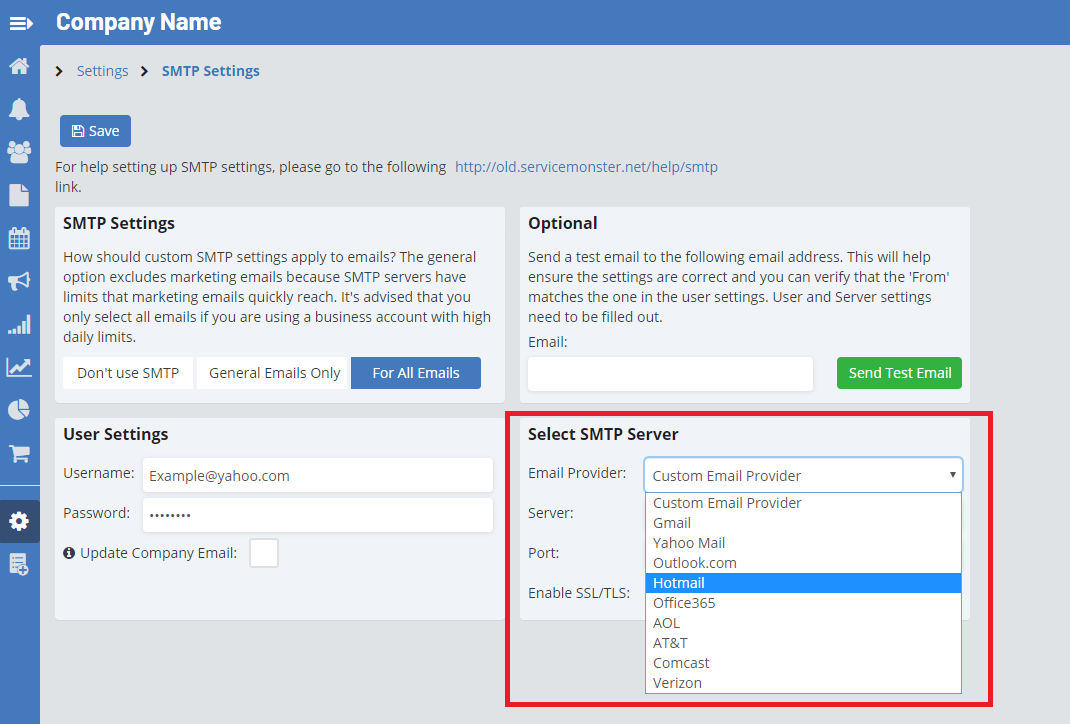Open the calendar icon in sidebar
1070x724 pixels.
pos(19,238)
